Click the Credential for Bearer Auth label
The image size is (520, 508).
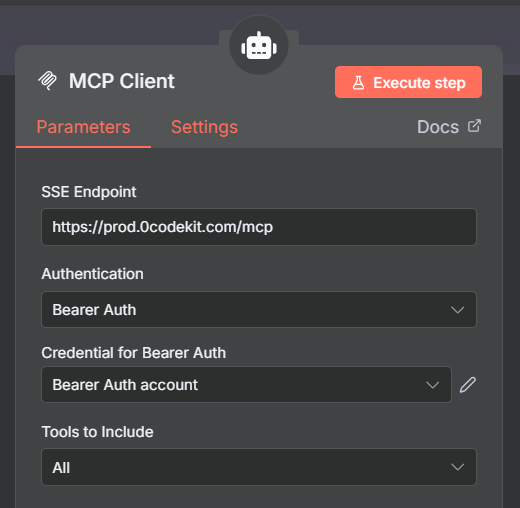point(134,353)
